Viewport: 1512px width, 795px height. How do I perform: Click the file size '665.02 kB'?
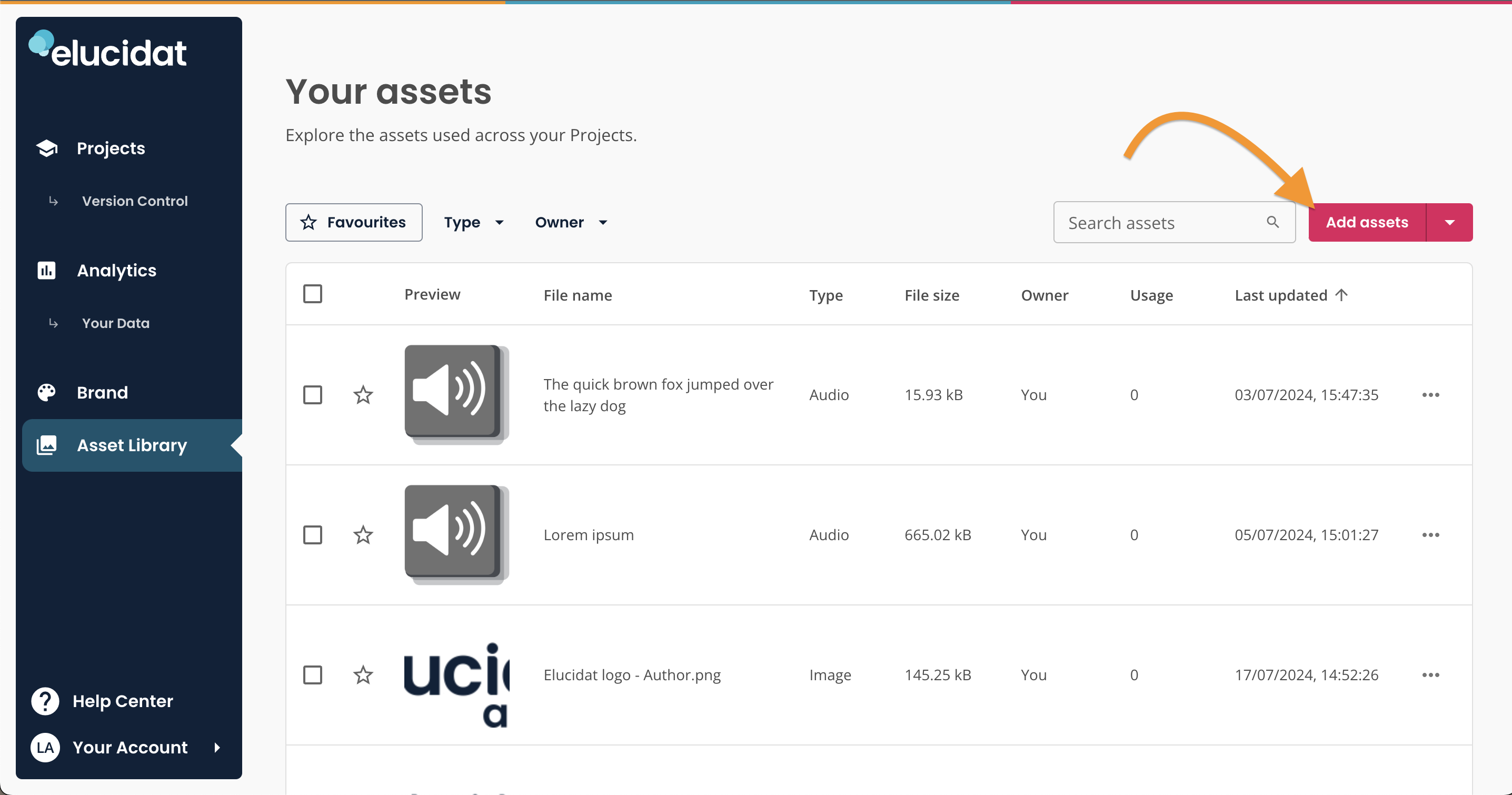[x=938, y=535]
